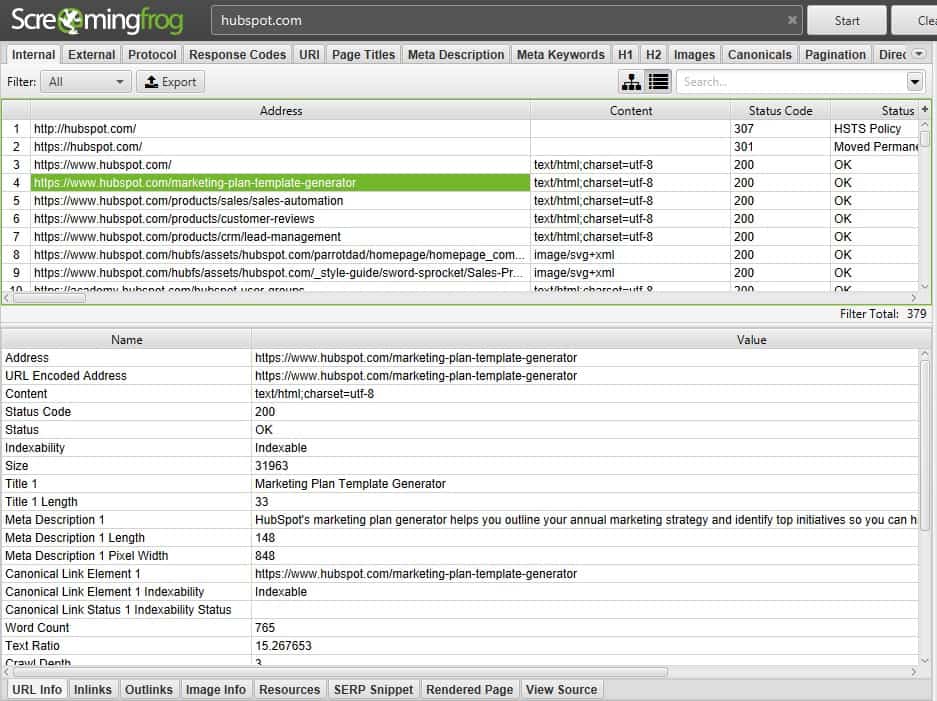Open the tabs overflow dropdown arrow
Viewport: 937px width, 701px height.
918,54
